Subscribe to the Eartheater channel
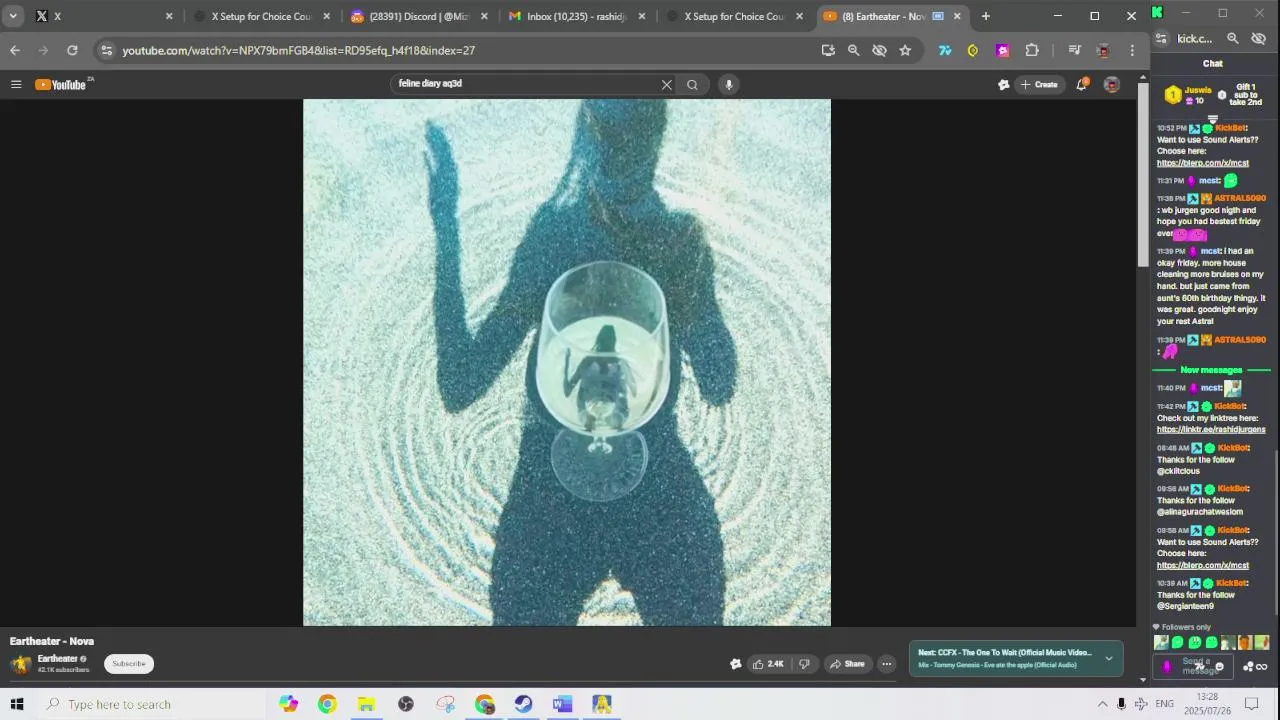1280x720 pixels. pyautogui.click(x=129, y=664)
